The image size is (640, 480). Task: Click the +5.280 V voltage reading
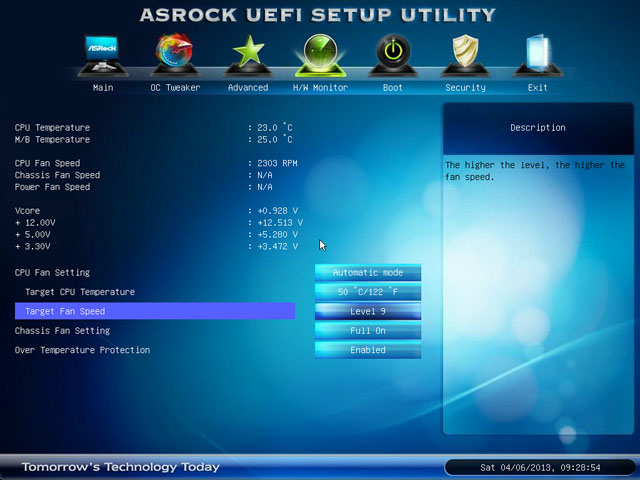(x=278, y=234)
